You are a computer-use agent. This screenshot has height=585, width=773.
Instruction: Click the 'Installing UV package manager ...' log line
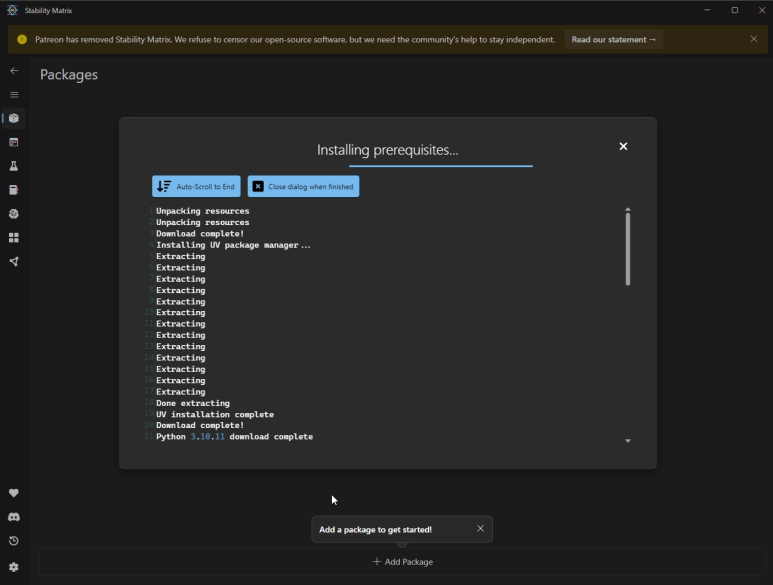(x=233, y=245)
